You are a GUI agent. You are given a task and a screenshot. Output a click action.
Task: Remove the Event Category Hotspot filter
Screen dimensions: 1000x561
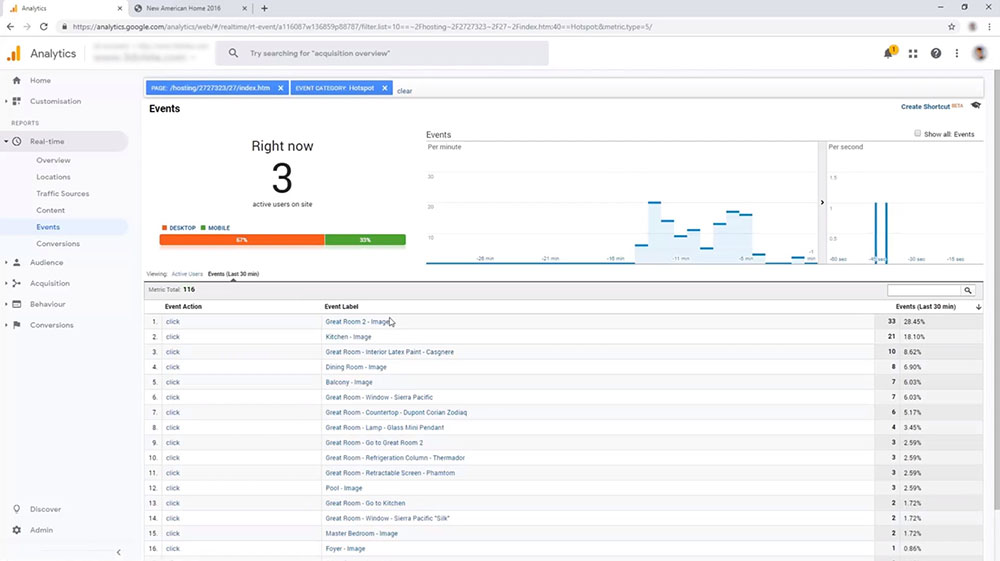(385, 88)
